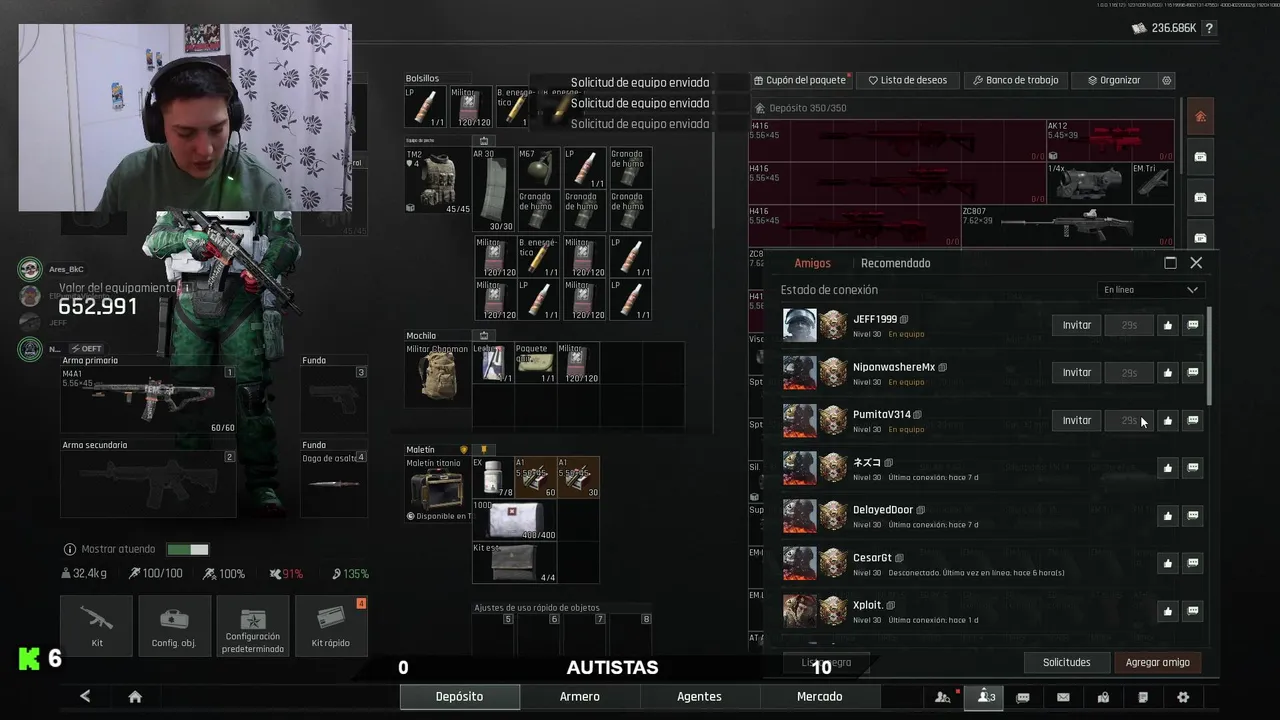Open Lista de deseos

[x=908, y=80]
